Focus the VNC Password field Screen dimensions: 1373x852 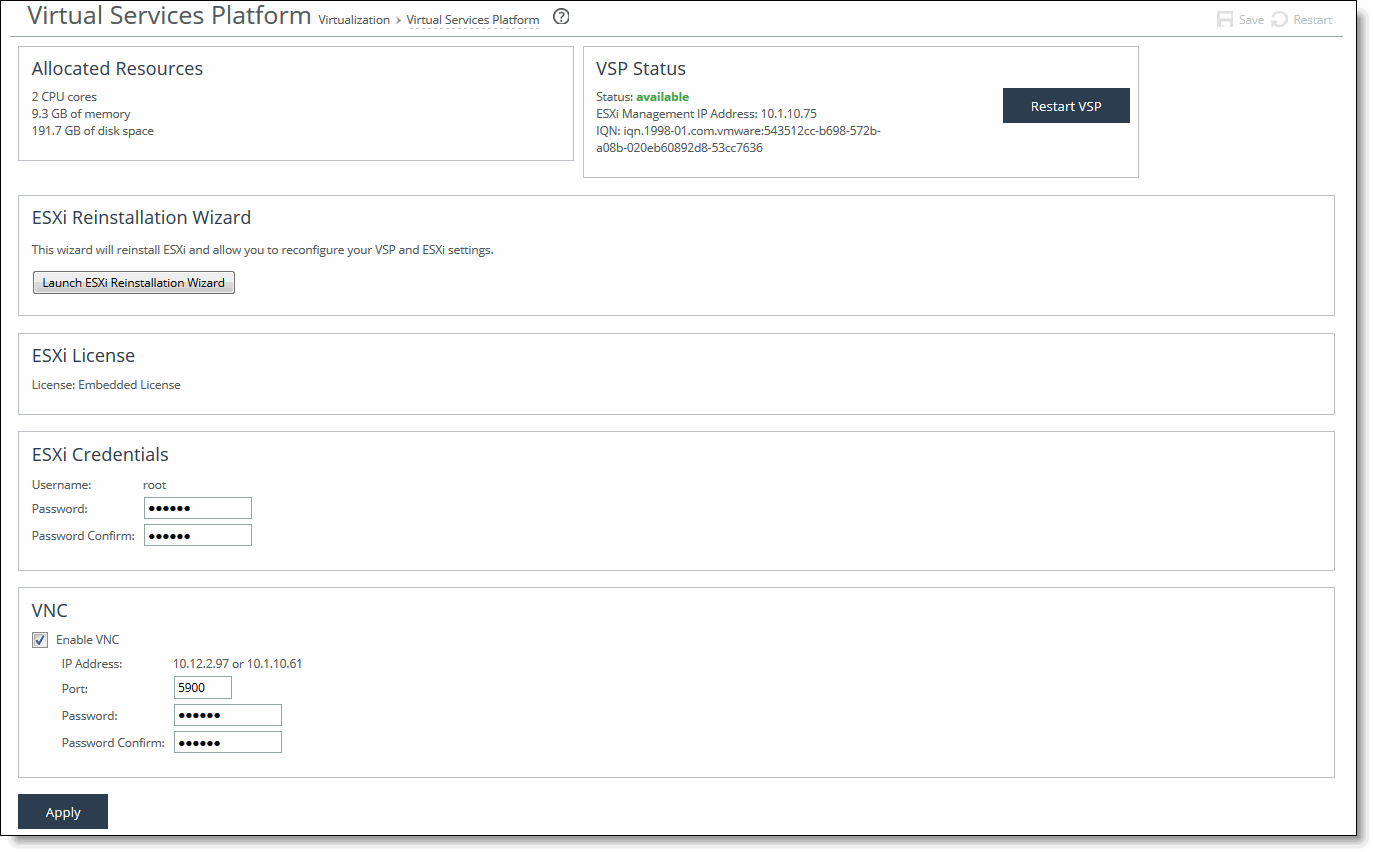coord(228,715)
